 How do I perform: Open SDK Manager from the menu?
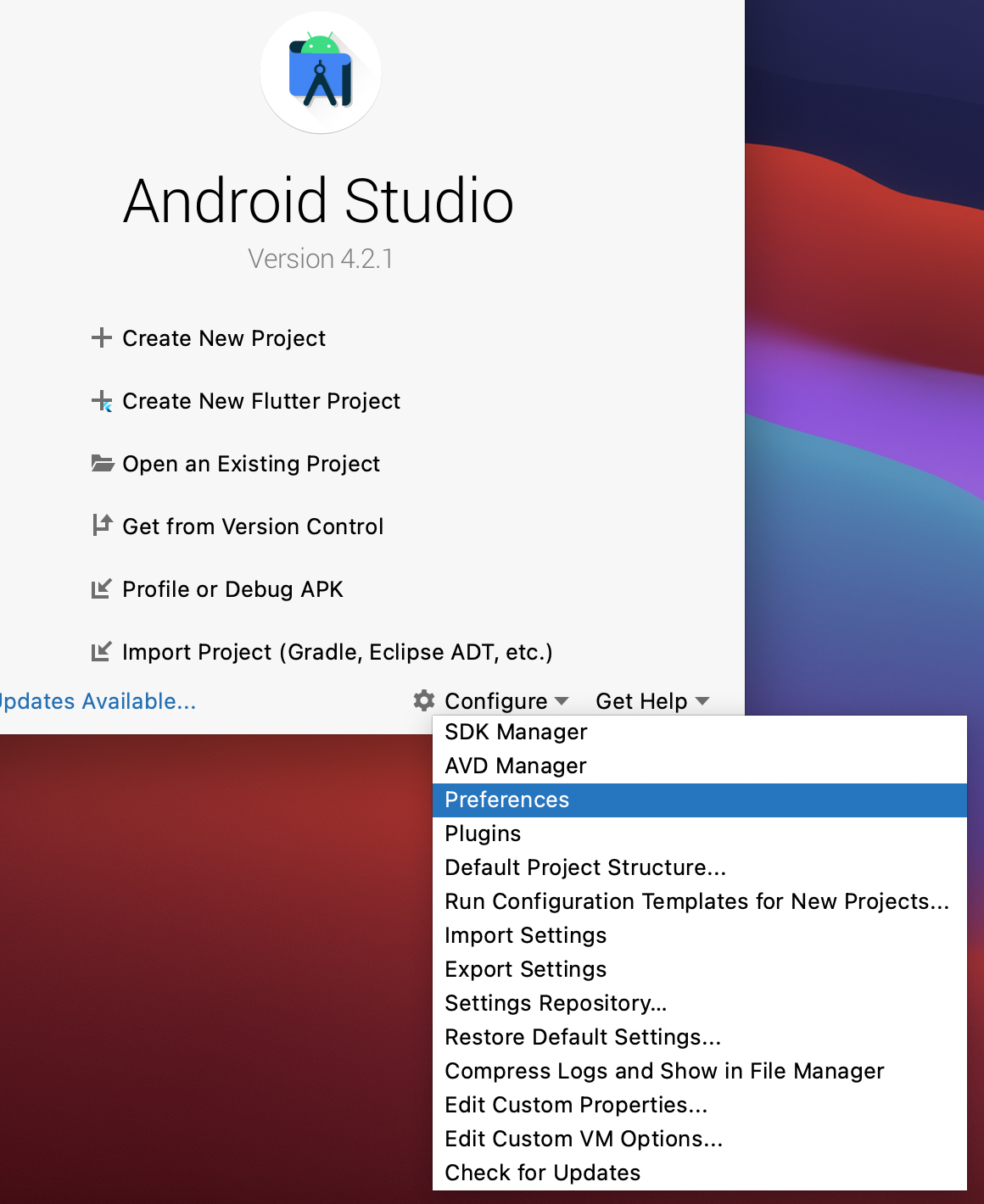pos(700,732)
